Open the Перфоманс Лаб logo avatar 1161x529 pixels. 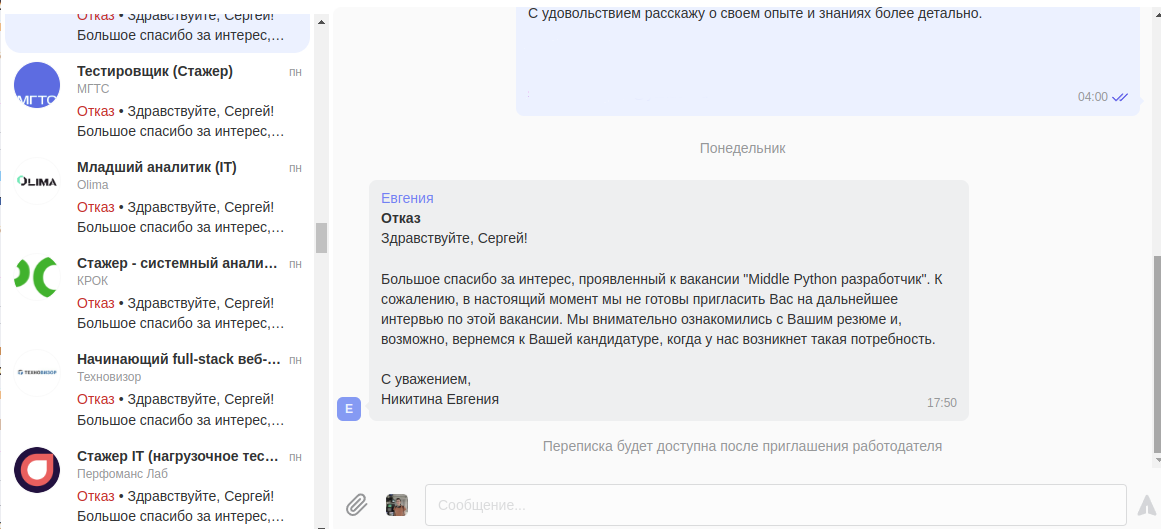tap(37, 470)
